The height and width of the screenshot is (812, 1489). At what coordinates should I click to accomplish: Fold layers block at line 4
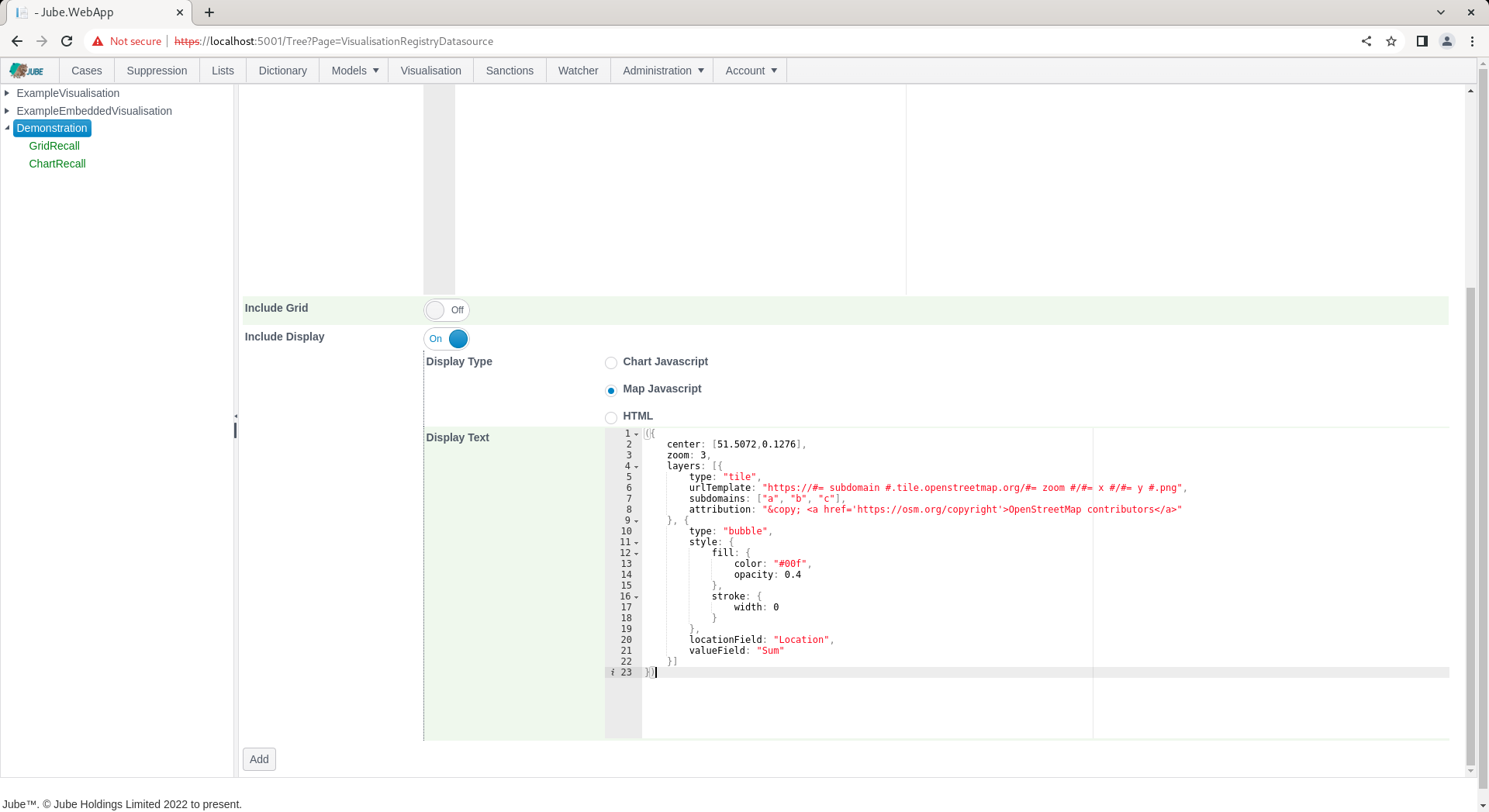[637, 467]
